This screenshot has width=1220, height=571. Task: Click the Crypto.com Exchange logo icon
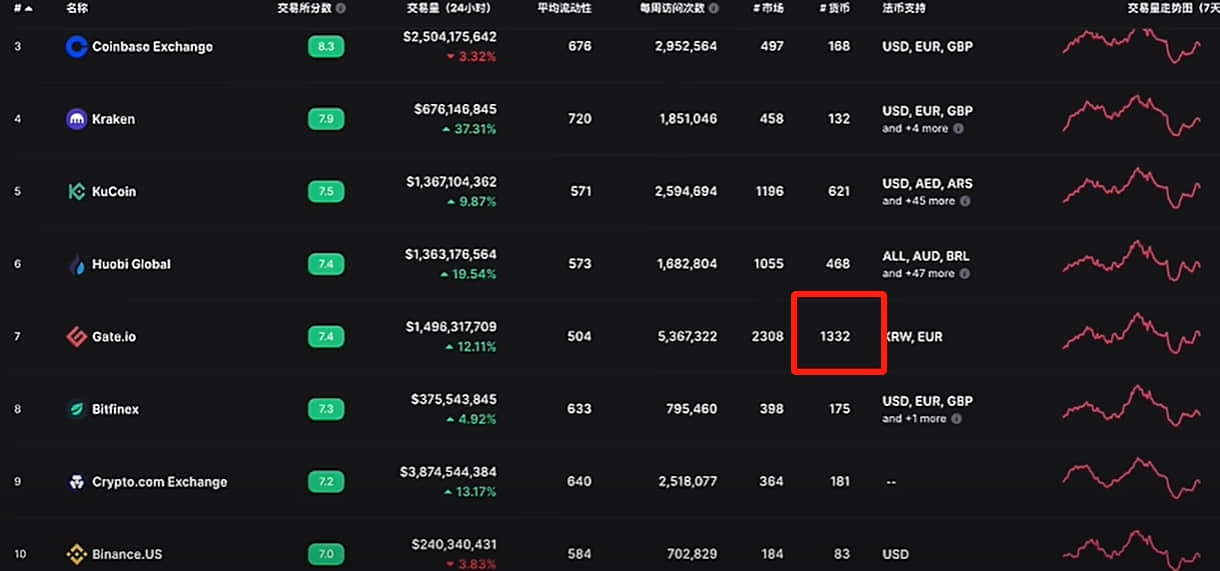click(x=76, y=482)
